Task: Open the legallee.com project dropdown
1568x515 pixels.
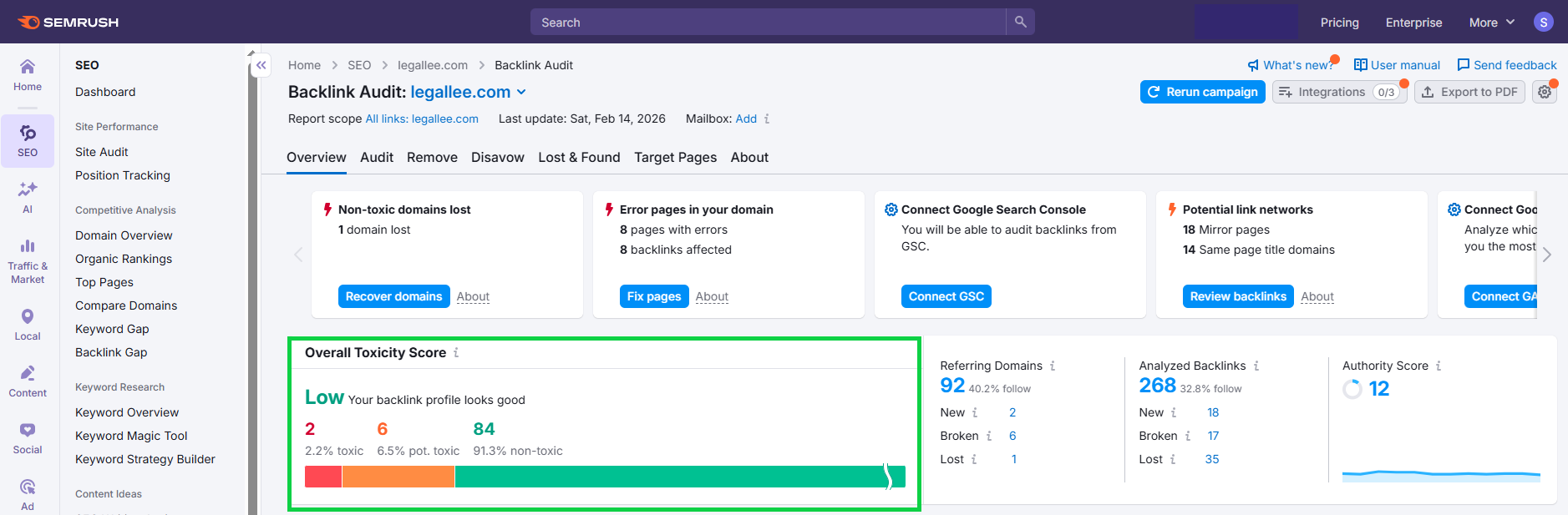Action: (468, 92)
